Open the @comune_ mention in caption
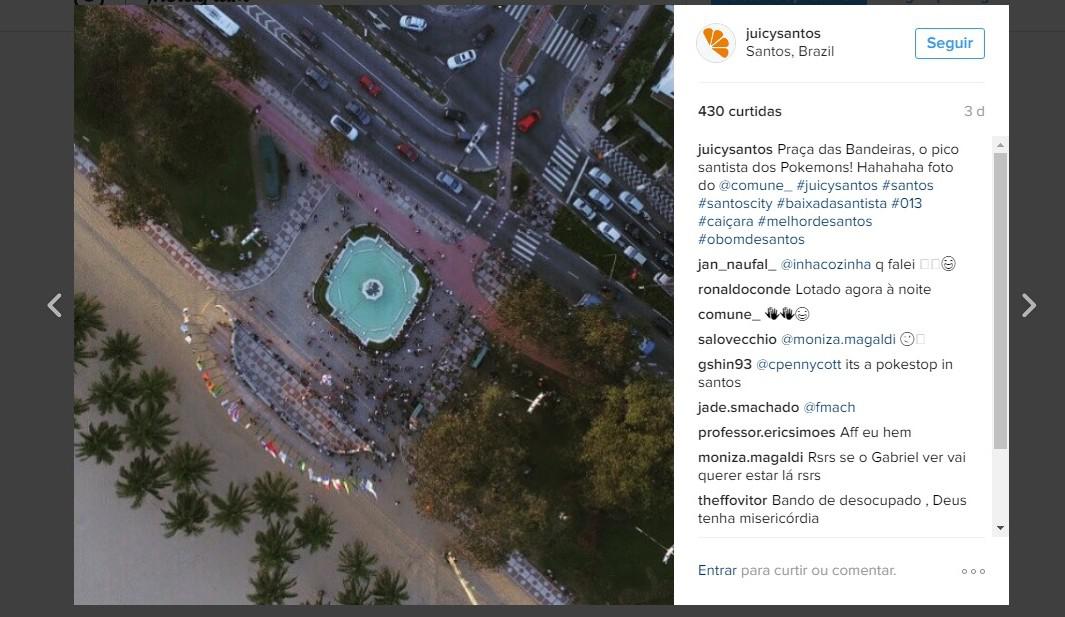Screen dimensions: 1065x617 pyautogui.click(x=755, y=186)
